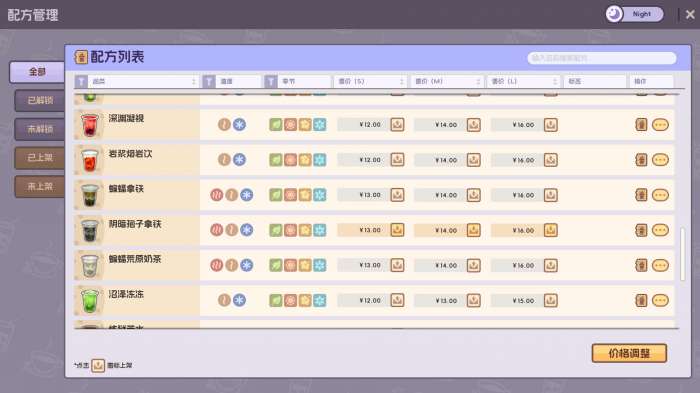
Task: Click the green spring leaf icon for 沼泽冻冻
Action: tap(276, 300)
